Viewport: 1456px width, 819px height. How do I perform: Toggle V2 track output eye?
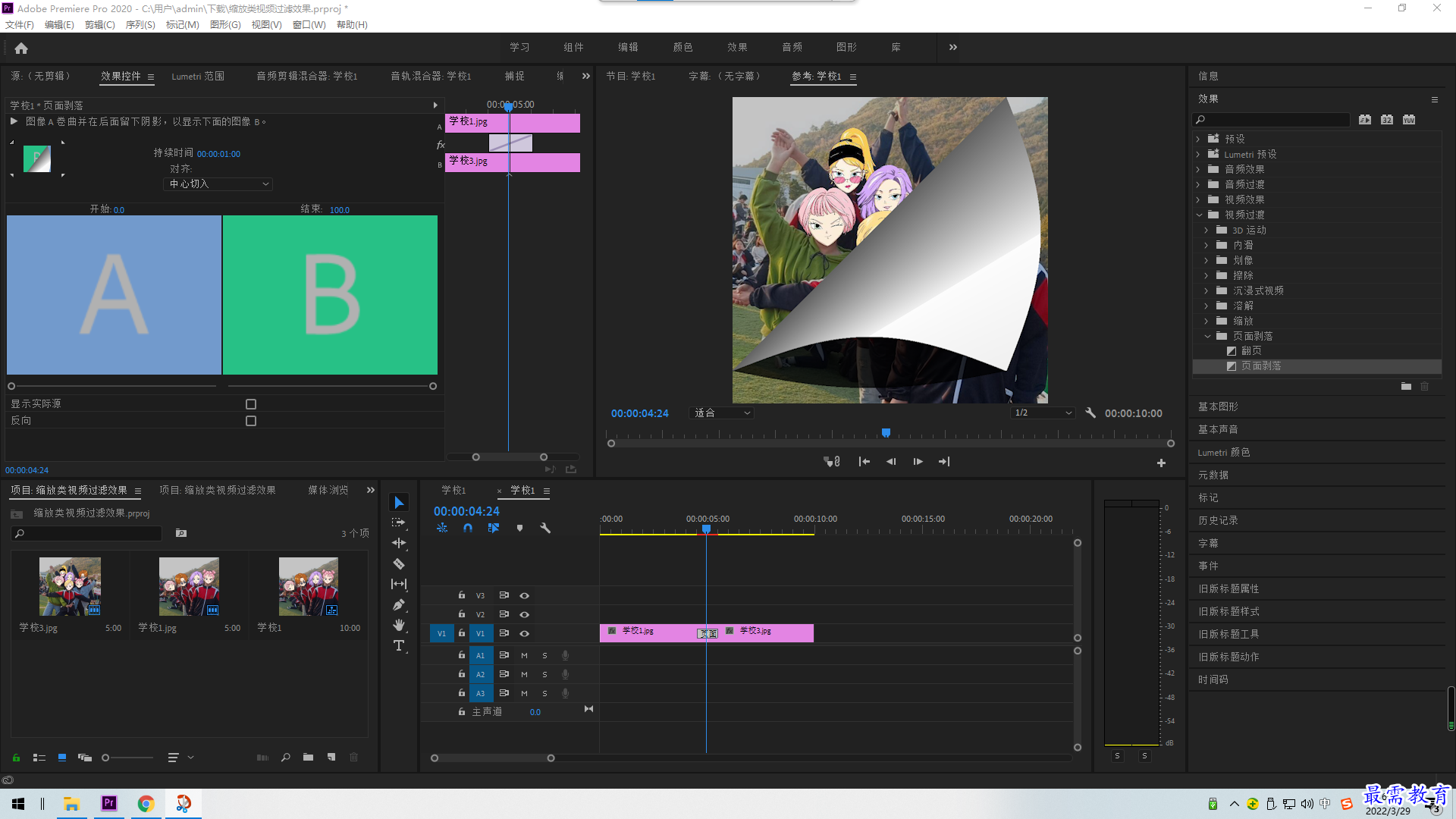[524, 615]
